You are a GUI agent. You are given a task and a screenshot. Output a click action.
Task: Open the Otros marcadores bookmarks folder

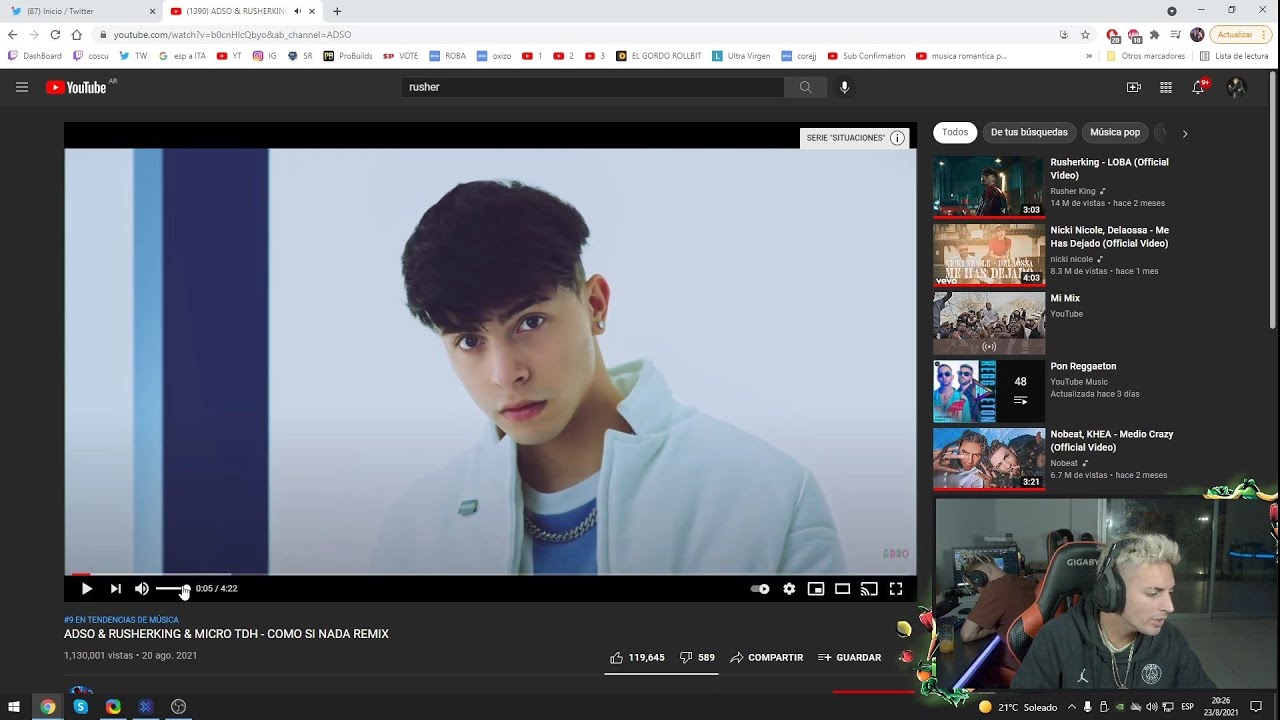[1145, 56]
